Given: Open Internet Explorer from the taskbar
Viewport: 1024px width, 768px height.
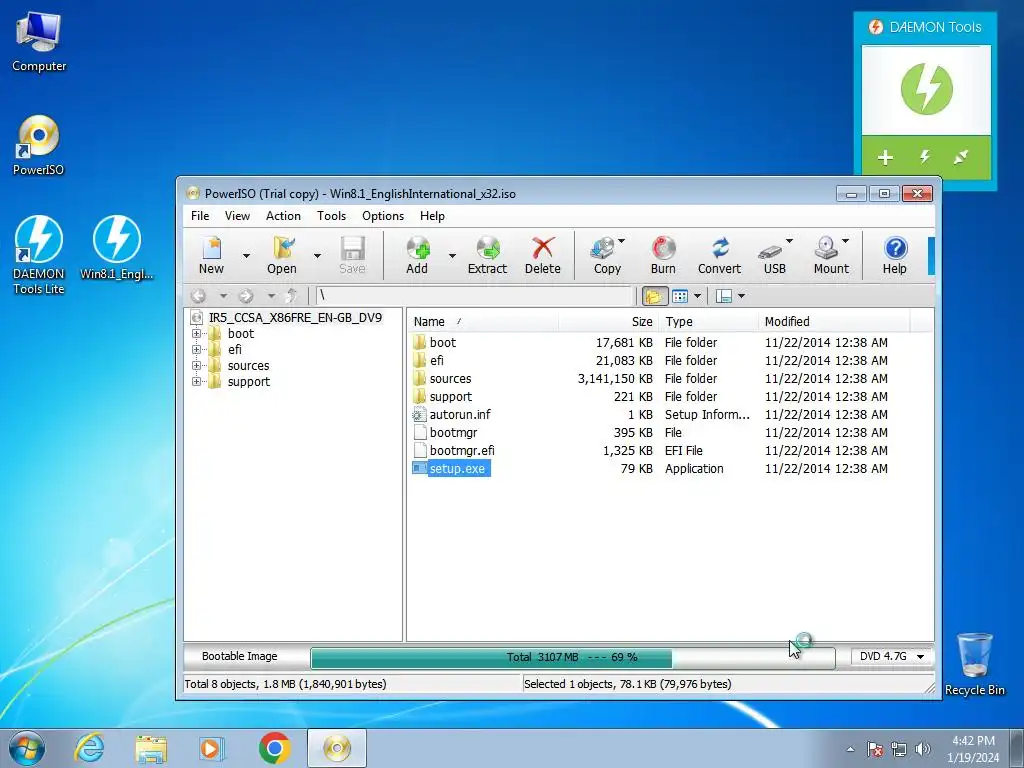Looking at the screenshot, I should [89, 748].
